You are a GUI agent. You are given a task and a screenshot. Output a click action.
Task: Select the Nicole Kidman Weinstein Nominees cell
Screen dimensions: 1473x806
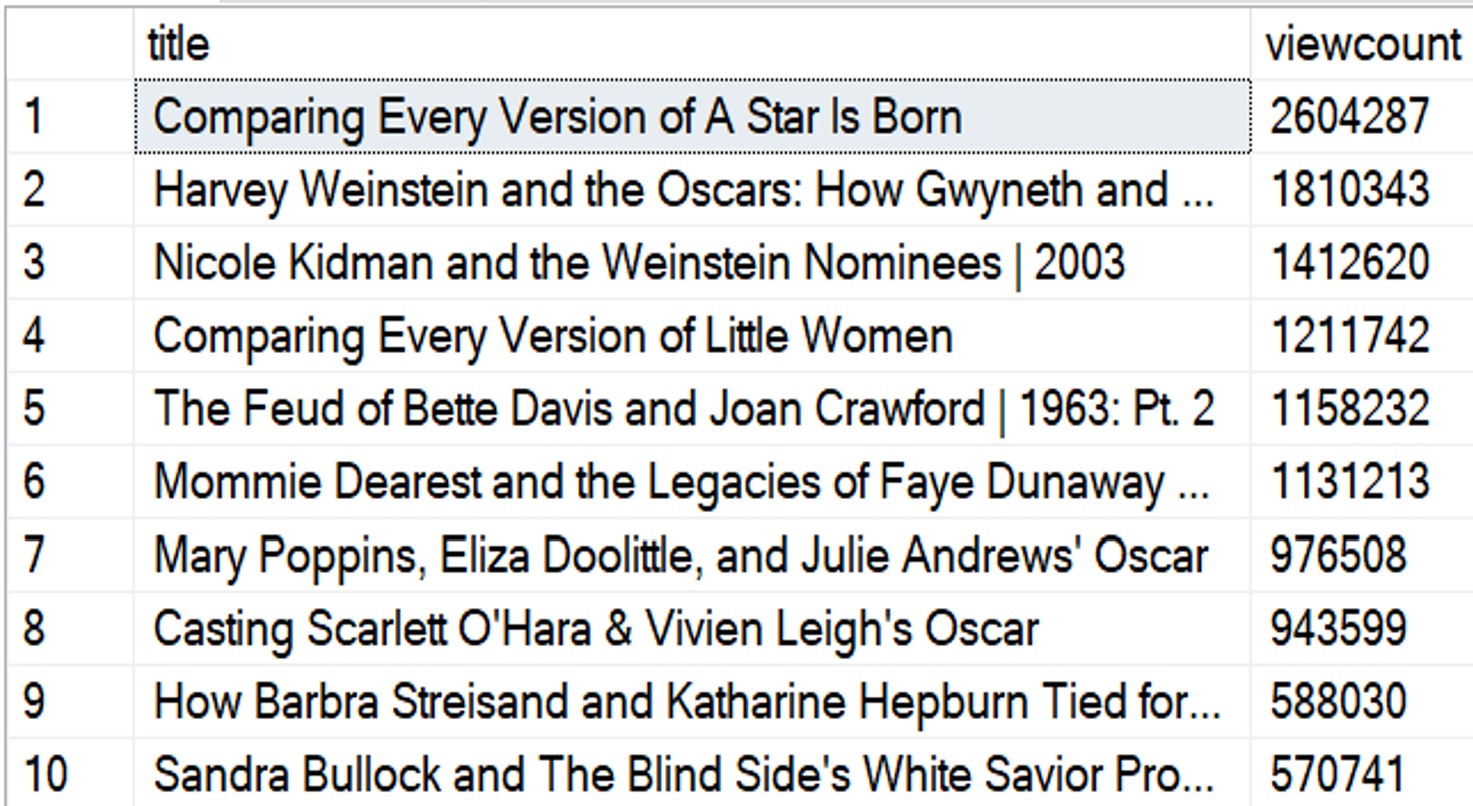[692, 263]
